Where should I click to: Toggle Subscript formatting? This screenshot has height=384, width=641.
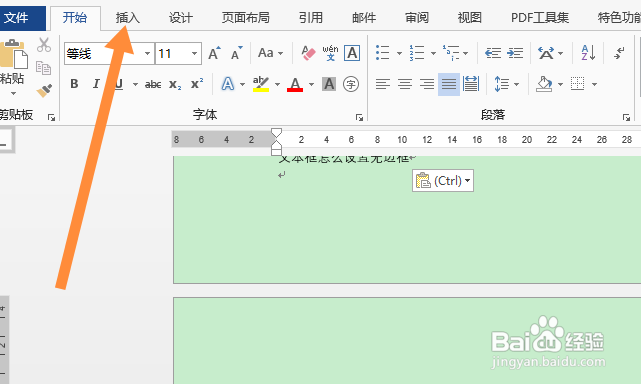pyautogui.click(x=175, y=84)
